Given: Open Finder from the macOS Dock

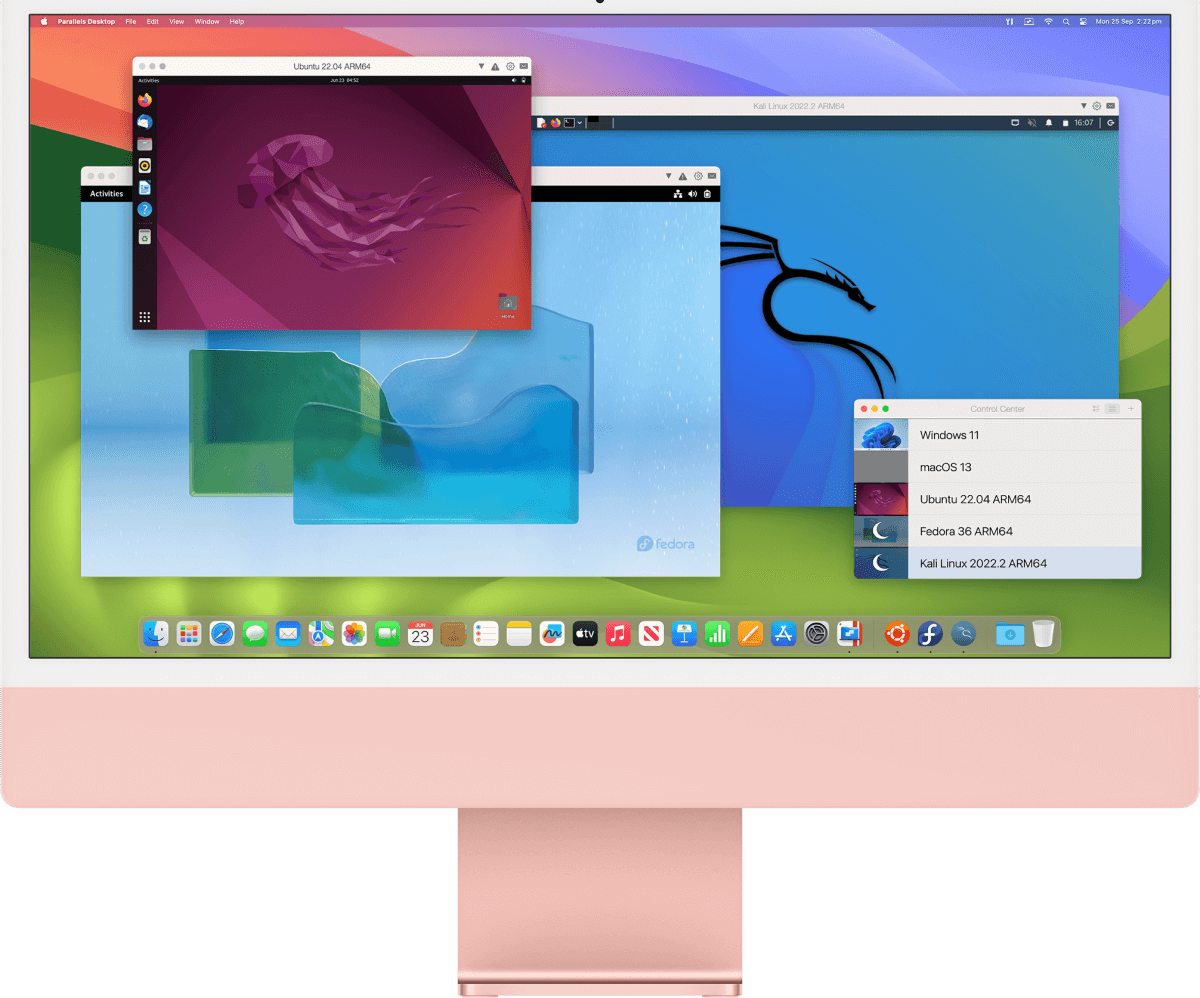Looking at the screenshot, I should tap(156, 633).
